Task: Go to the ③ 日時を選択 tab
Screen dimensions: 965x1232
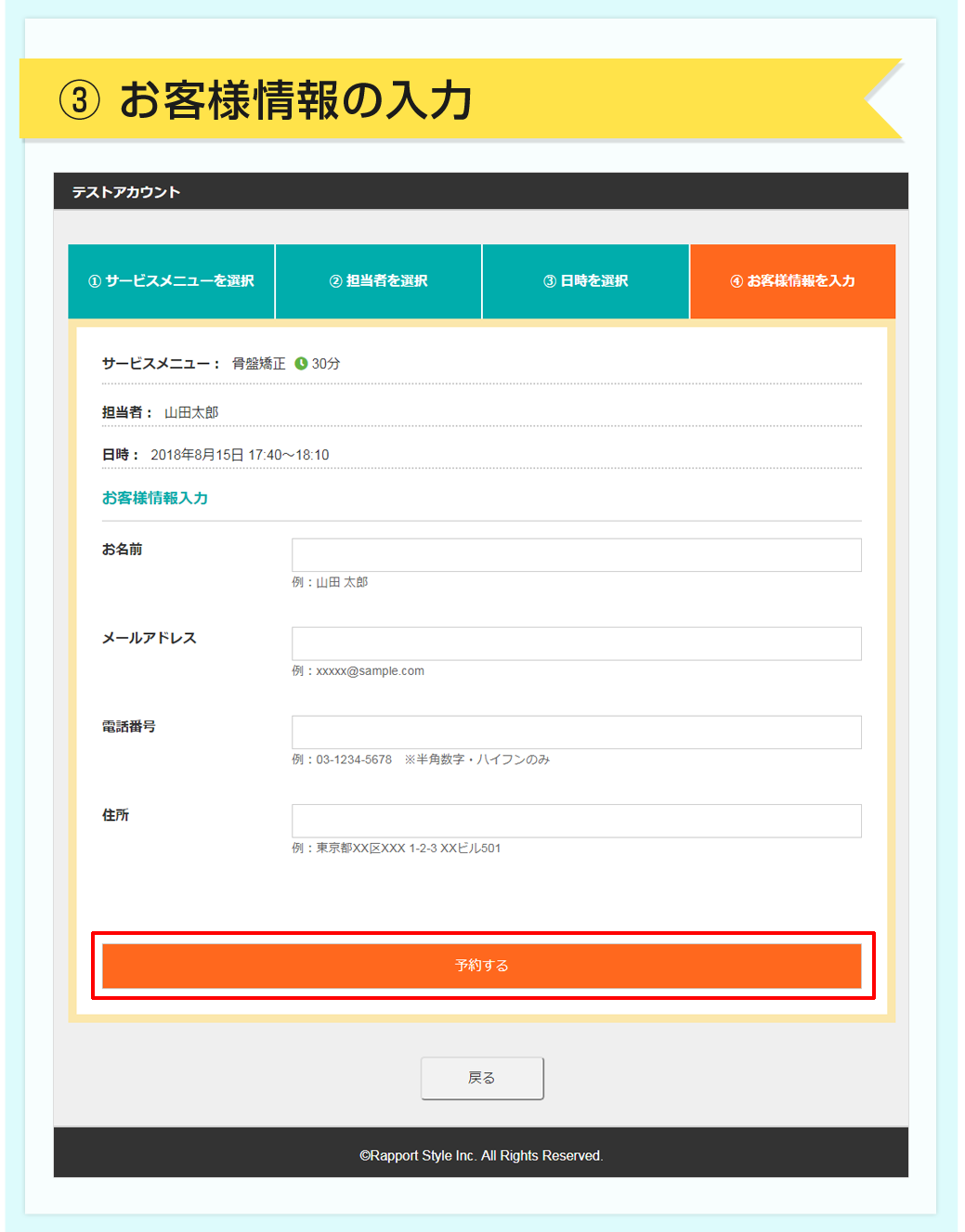Action: point(586,281)
